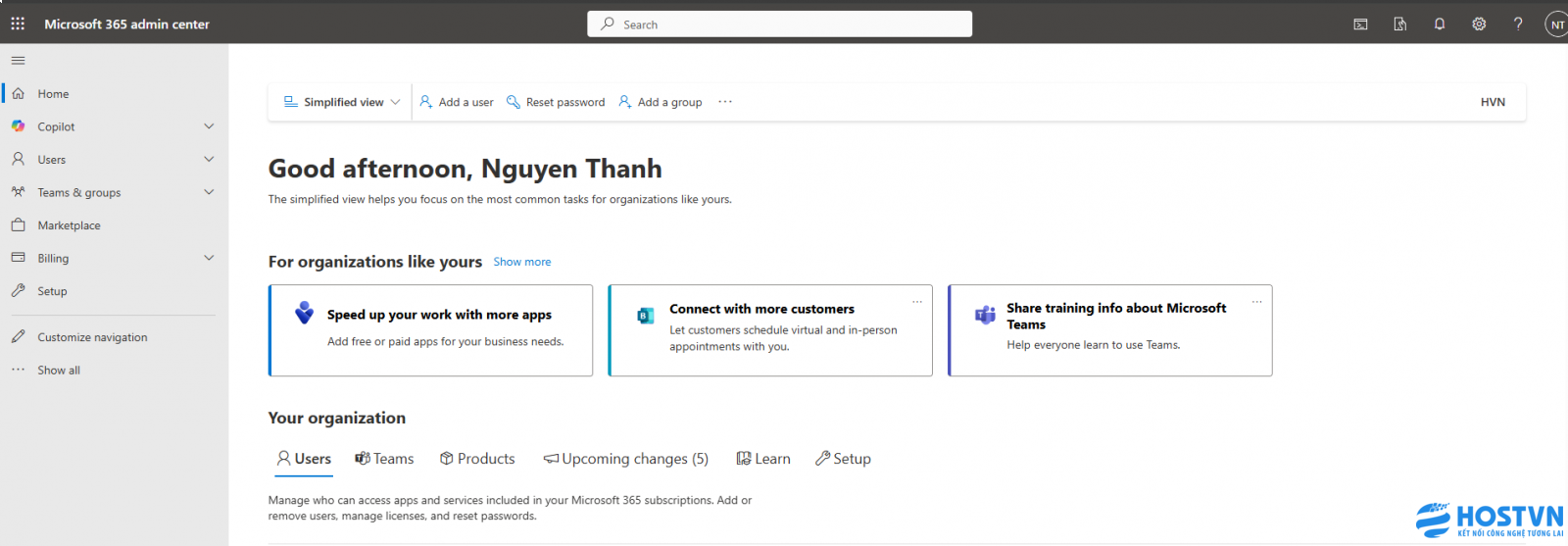The image size is (1568, 546).
Task: Expand Billing menu chevron
Action: (209, 258)
